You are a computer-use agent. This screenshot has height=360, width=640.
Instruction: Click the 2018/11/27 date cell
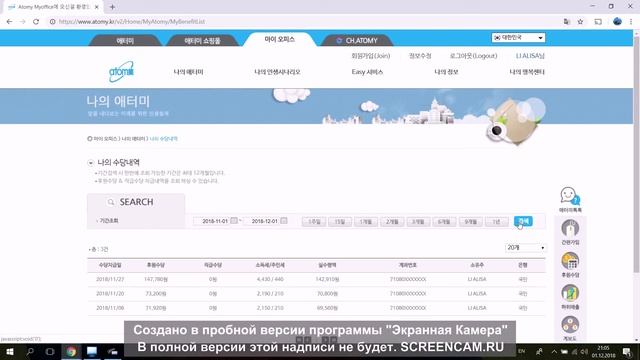[x=110, y=279]
